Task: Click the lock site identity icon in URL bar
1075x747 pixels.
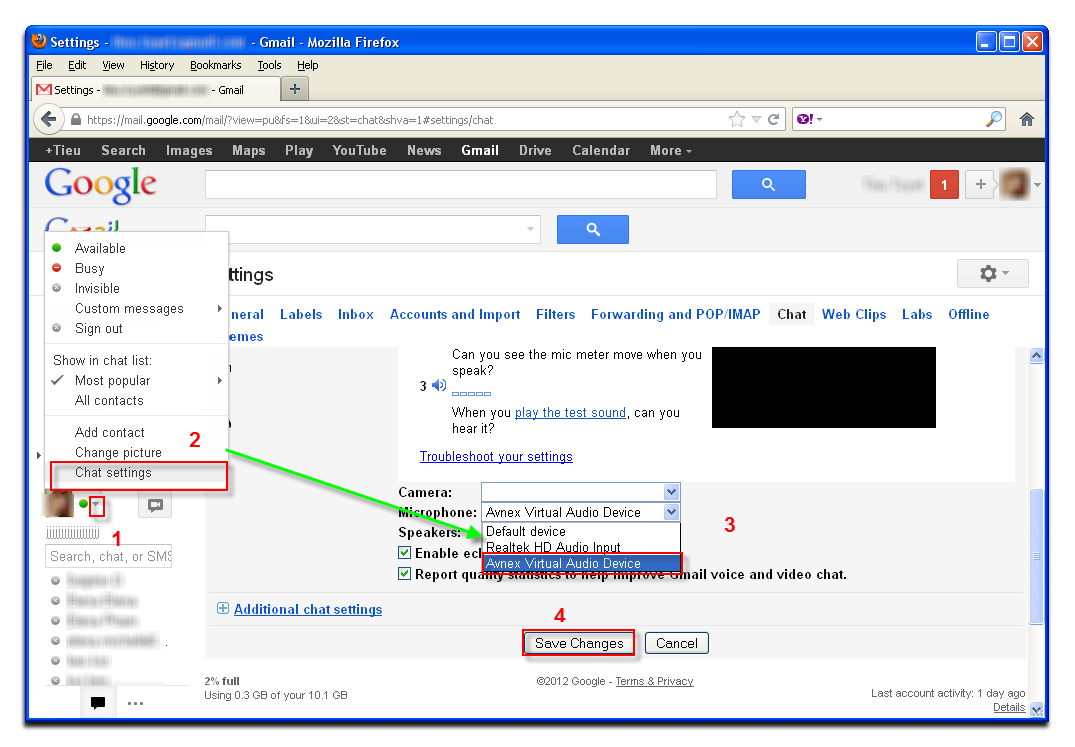Action: (76, 119)
